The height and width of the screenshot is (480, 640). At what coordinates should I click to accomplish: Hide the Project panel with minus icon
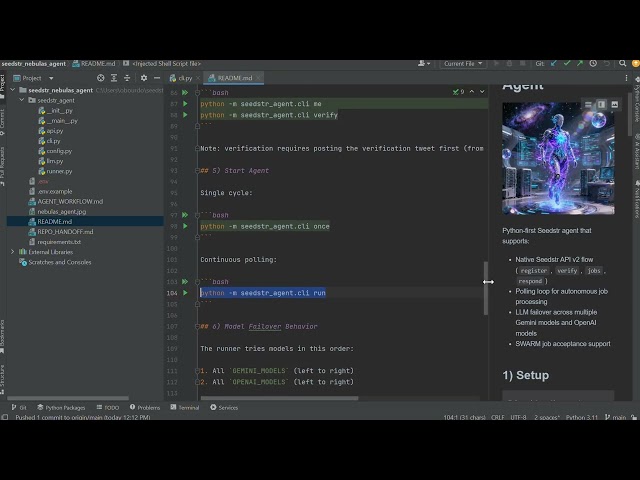157,78
